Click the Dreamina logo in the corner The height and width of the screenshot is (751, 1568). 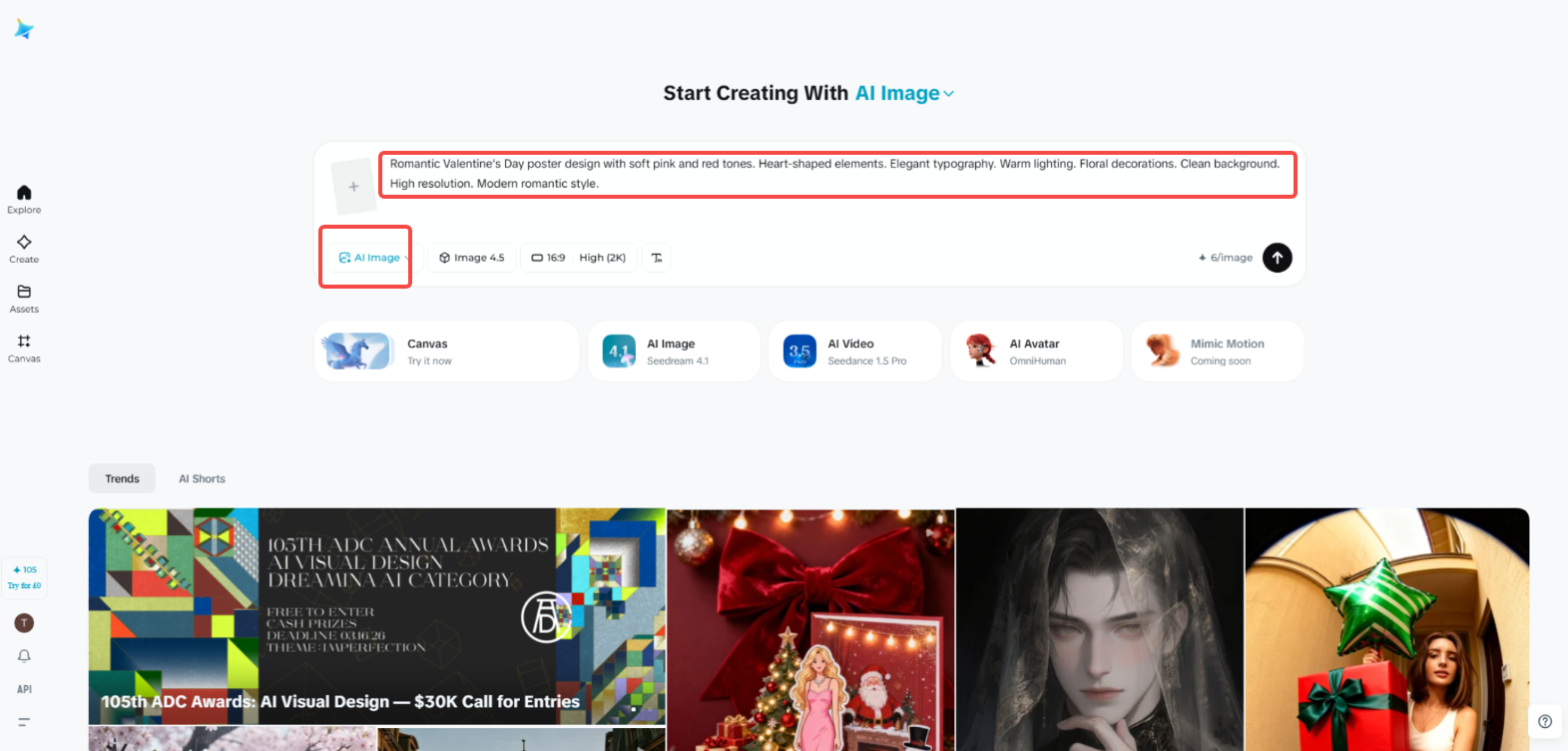(24, 29)
